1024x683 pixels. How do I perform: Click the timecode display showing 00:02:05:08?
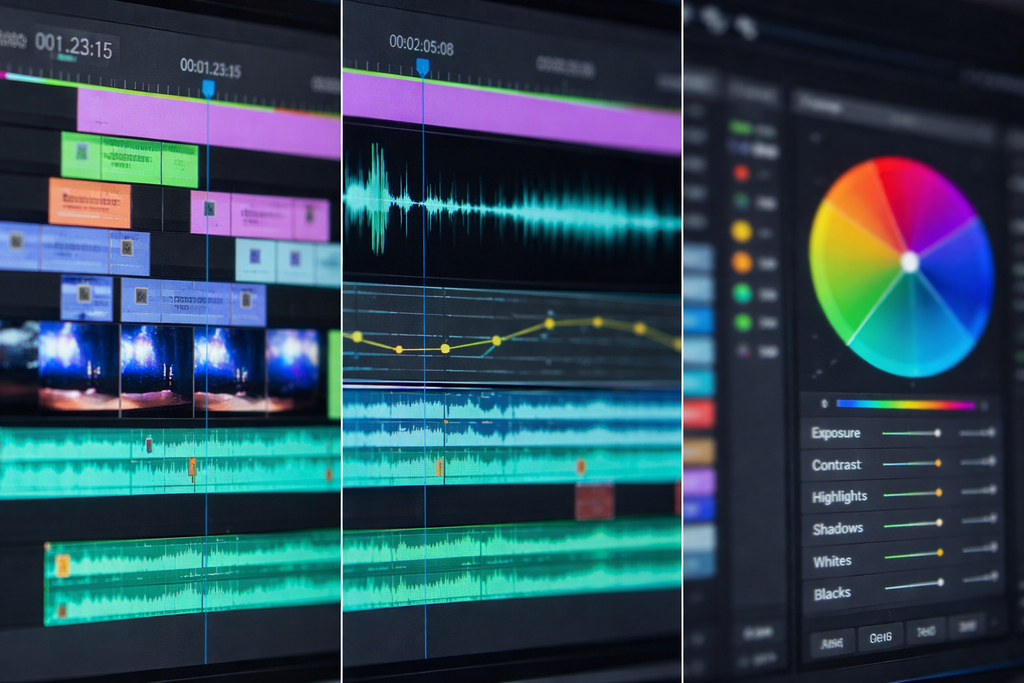[x=422, y=42]
